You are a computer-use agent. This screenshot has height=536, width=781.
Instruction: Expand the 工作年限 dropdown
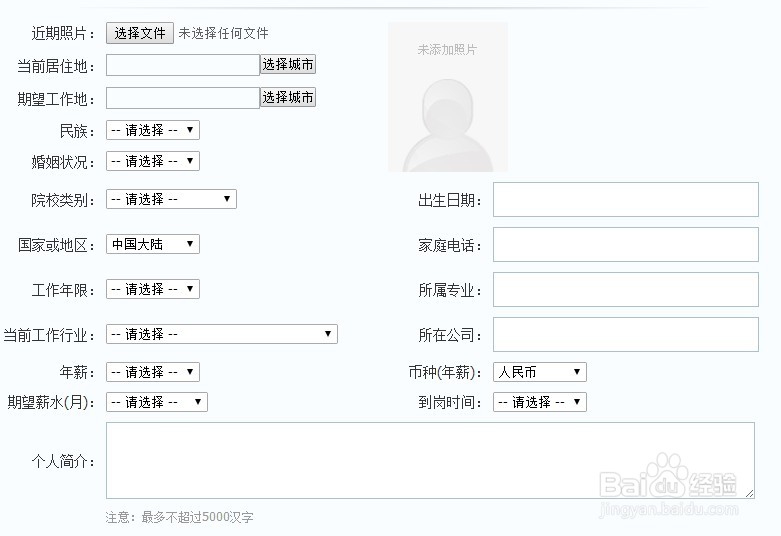pos(153,289)
